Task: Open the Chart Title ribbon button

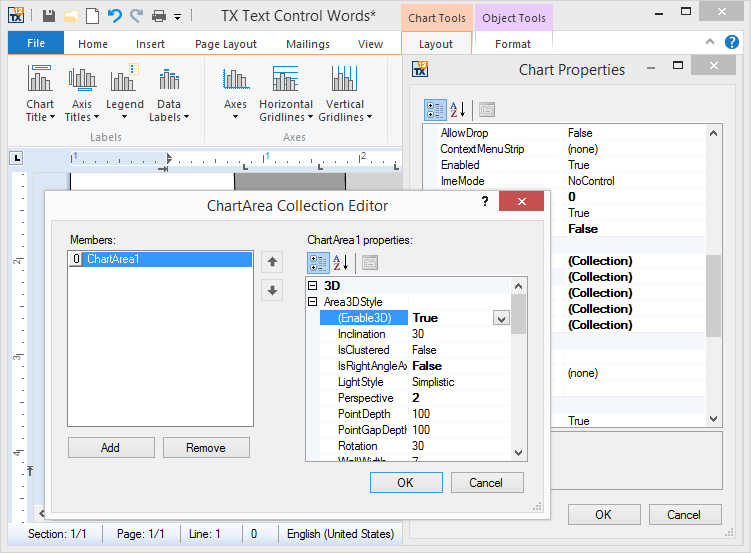Action: 40,94
